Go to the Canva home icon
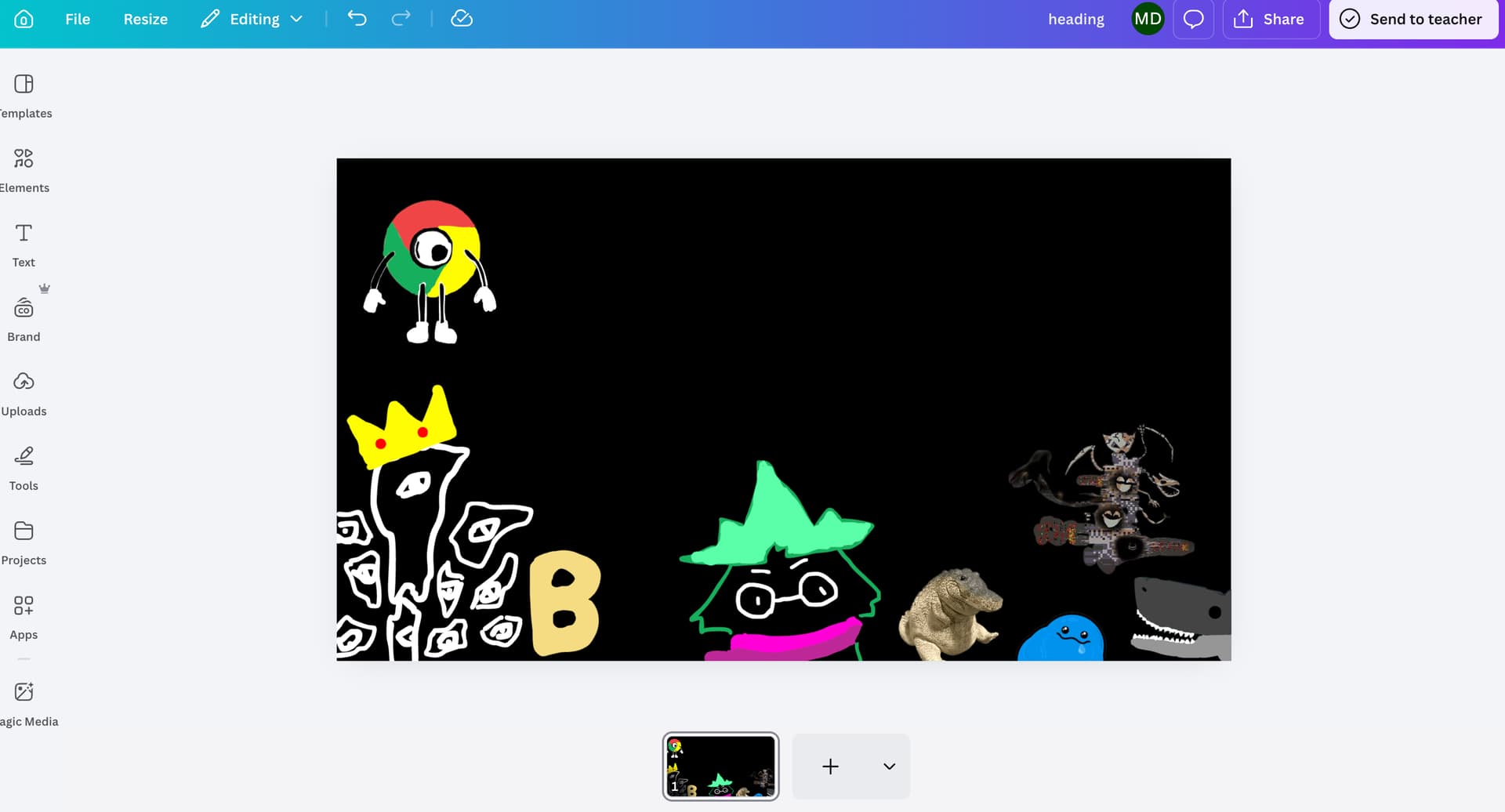 point(24,19)
